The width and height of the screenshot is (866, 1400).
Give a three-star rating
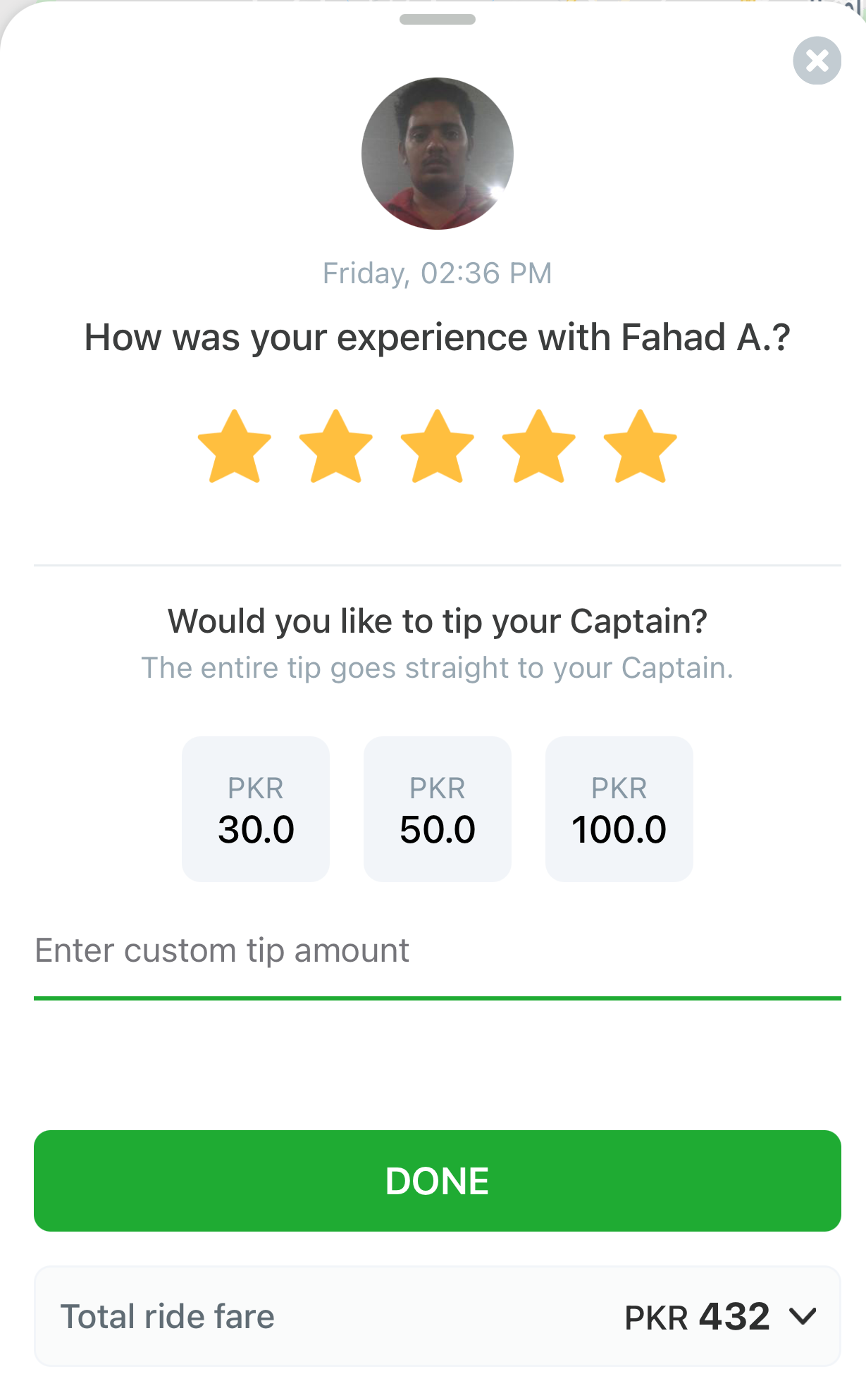coord(438,447)
